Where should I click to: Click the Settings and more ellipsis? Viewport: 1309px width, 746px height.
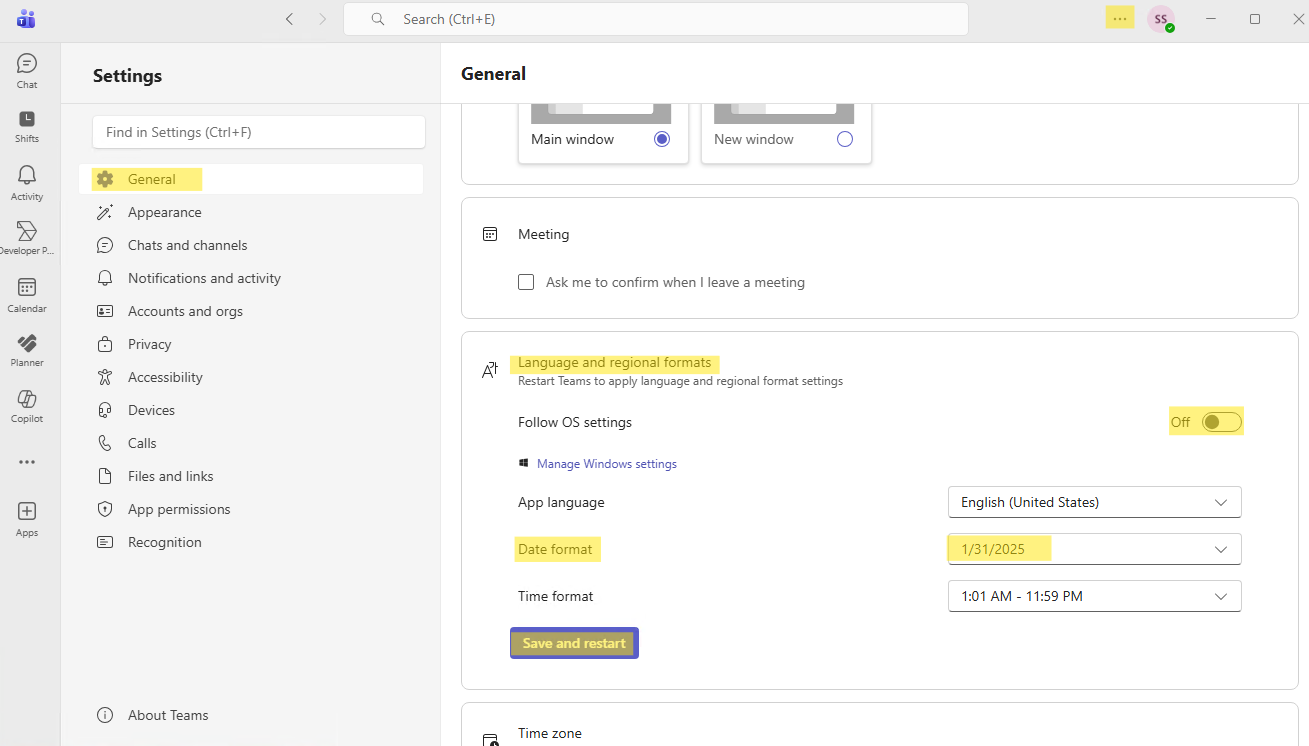pos(1119,19)
